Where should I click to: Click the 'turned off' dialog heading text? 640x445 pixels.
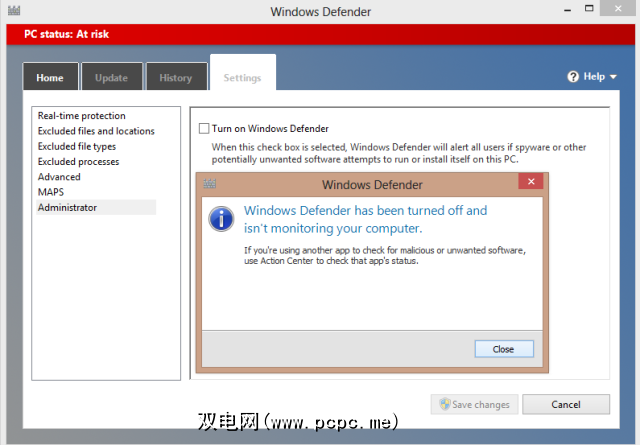[365, 219]
